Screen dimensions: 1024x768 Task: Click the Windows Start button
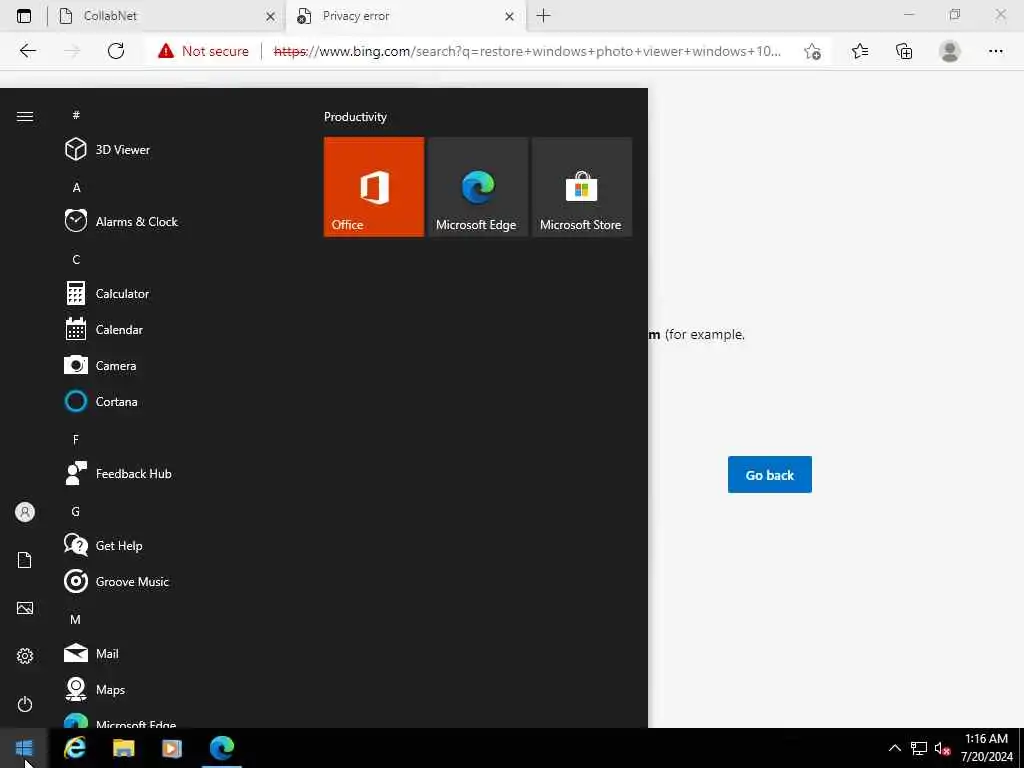click(24, 748)
